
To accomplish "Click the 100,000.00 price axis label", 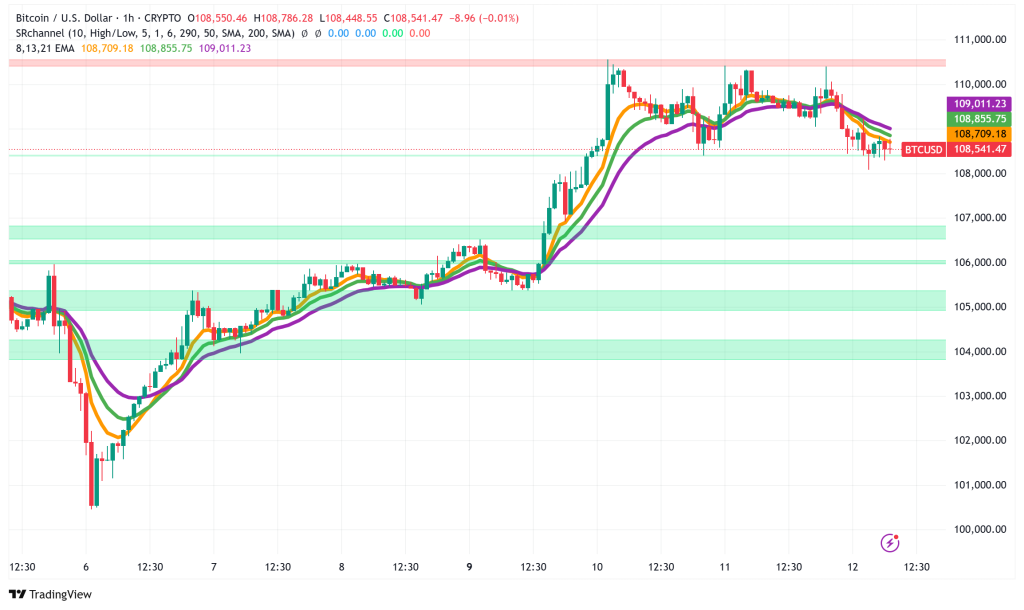I will pyautogui.click(x=980, y=529).
